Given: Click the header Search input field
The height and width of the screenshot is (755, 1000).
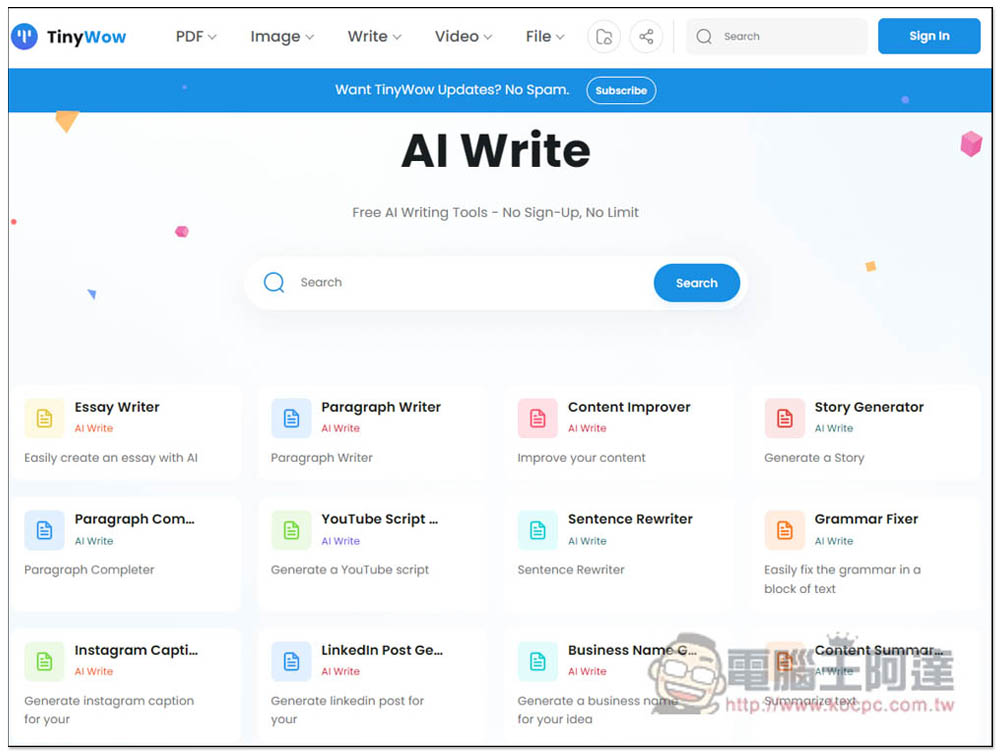Looking at the screenshot, I should tap(777, 36).
